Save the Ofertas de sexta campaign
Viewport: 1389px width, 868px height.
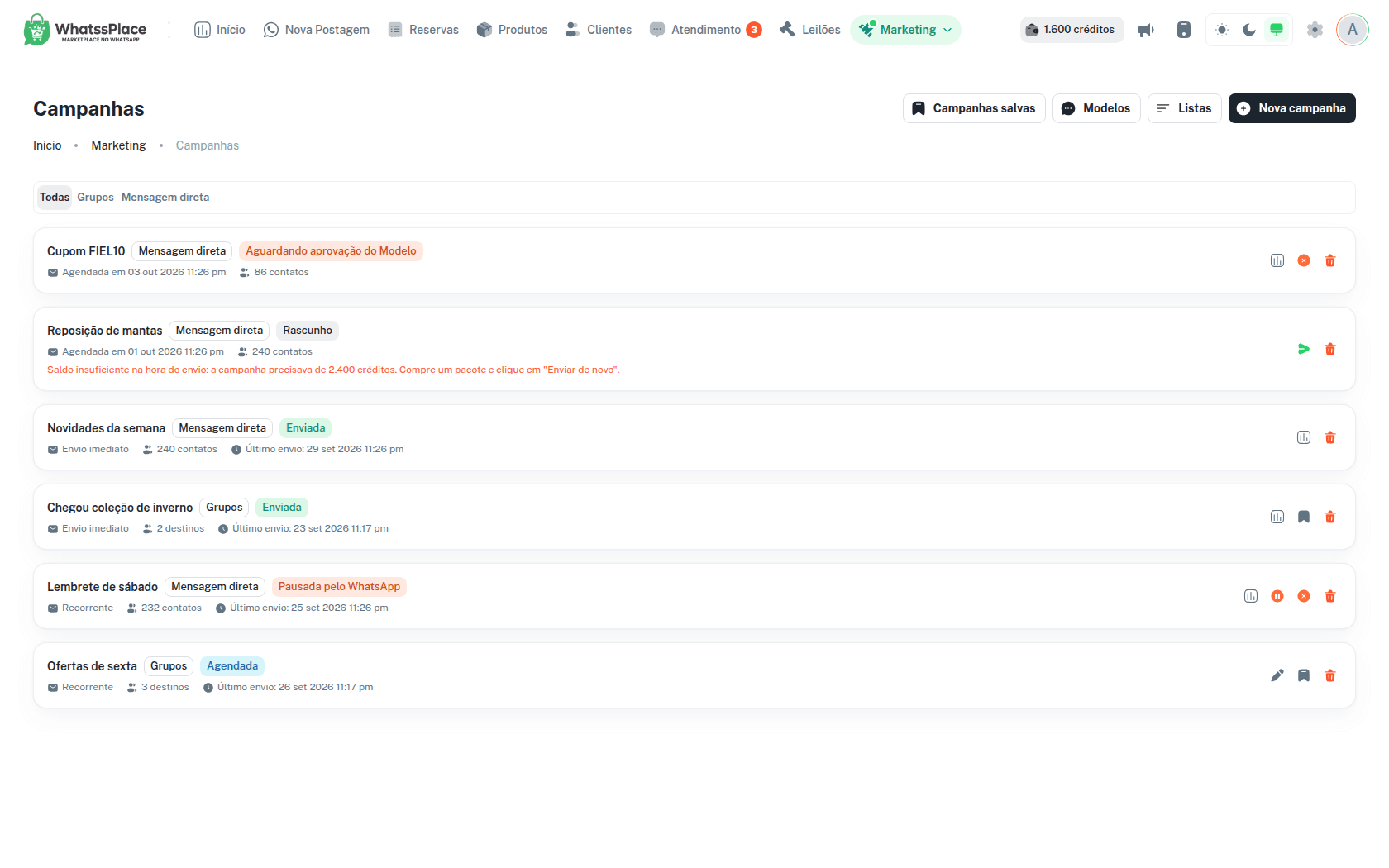click(1304, 675)
